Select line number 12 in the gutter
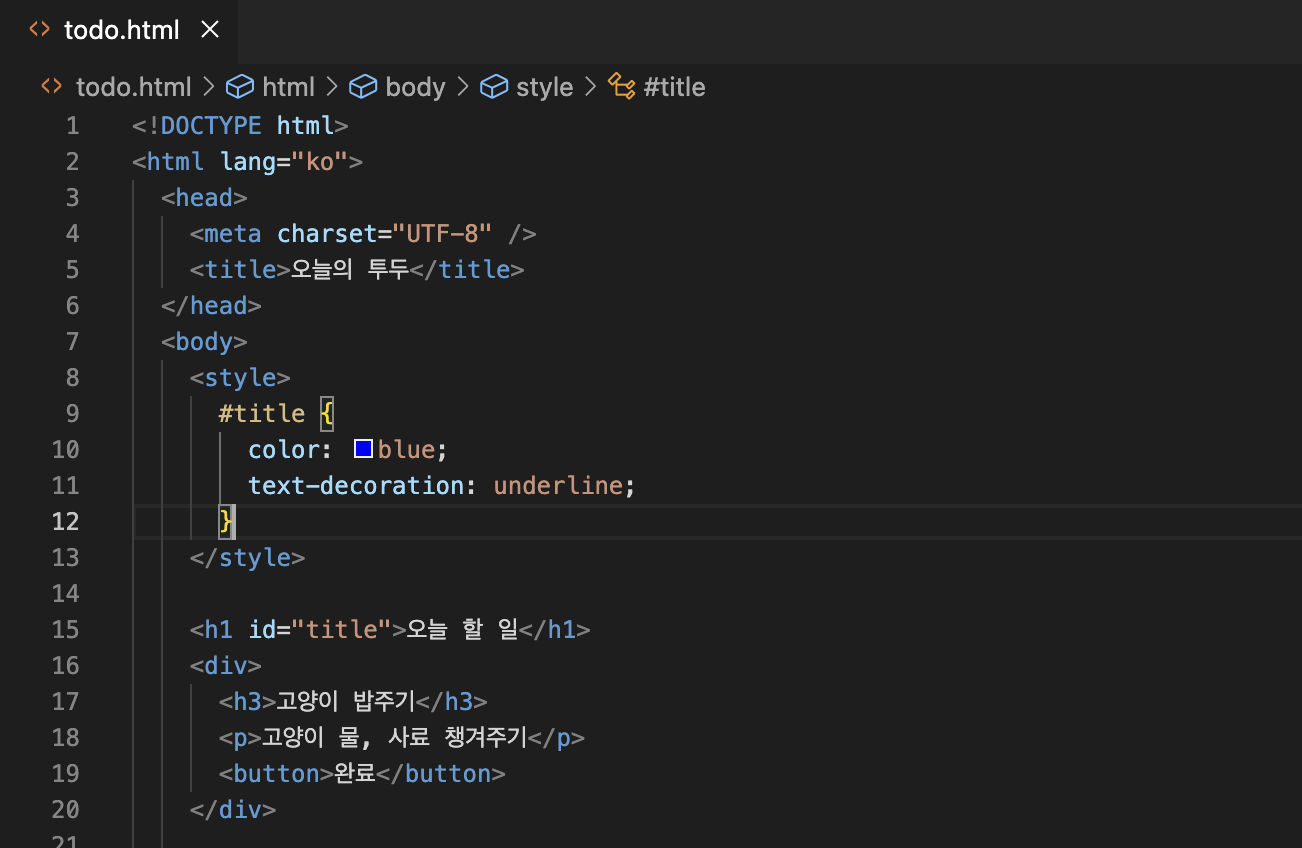The width and height of the screenshot is (1302, 848). point(65,522)
